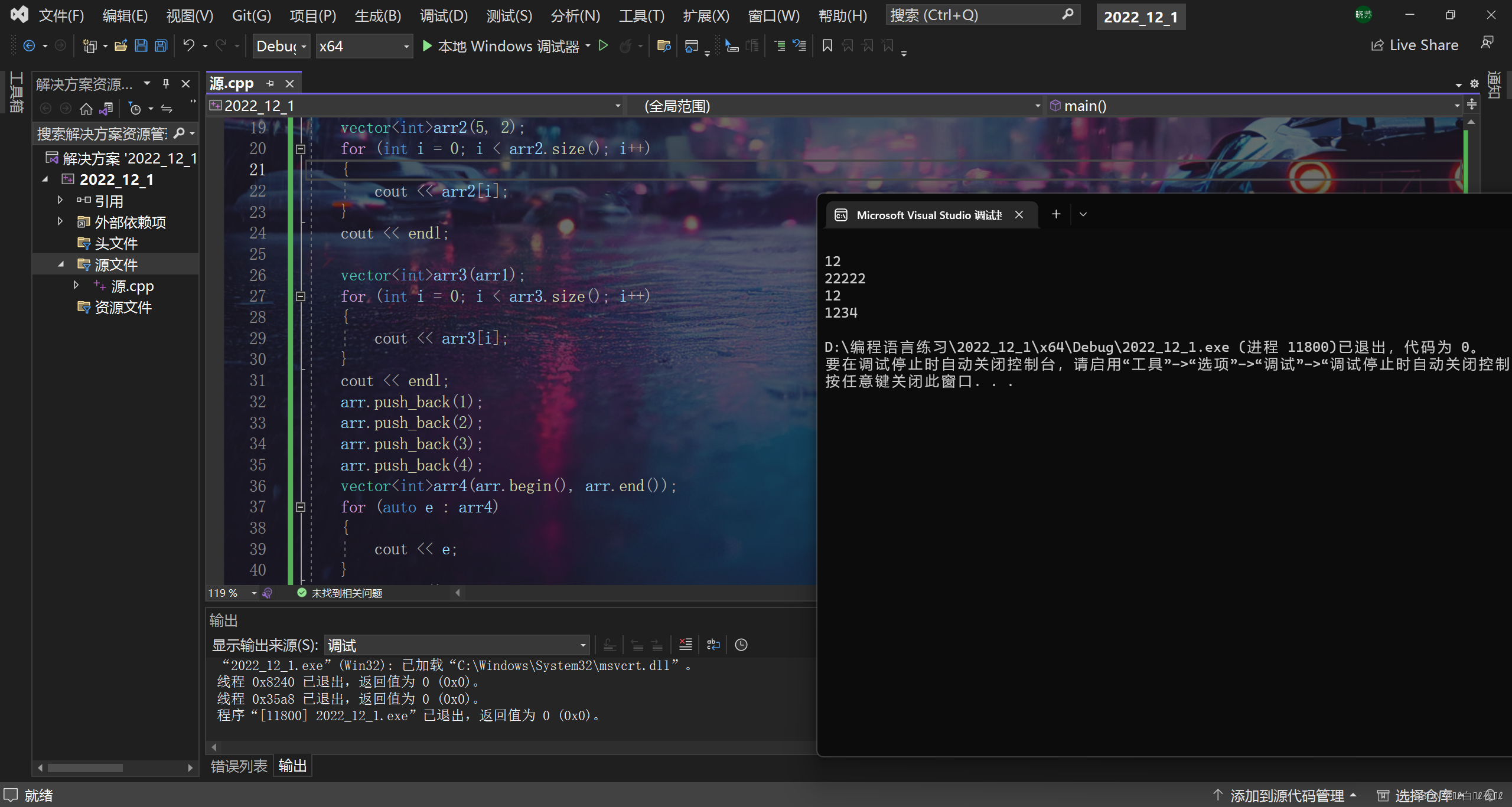Open the Debug configuration dropdown
This screenshot has height=807, width=1512.
point(282,46)
